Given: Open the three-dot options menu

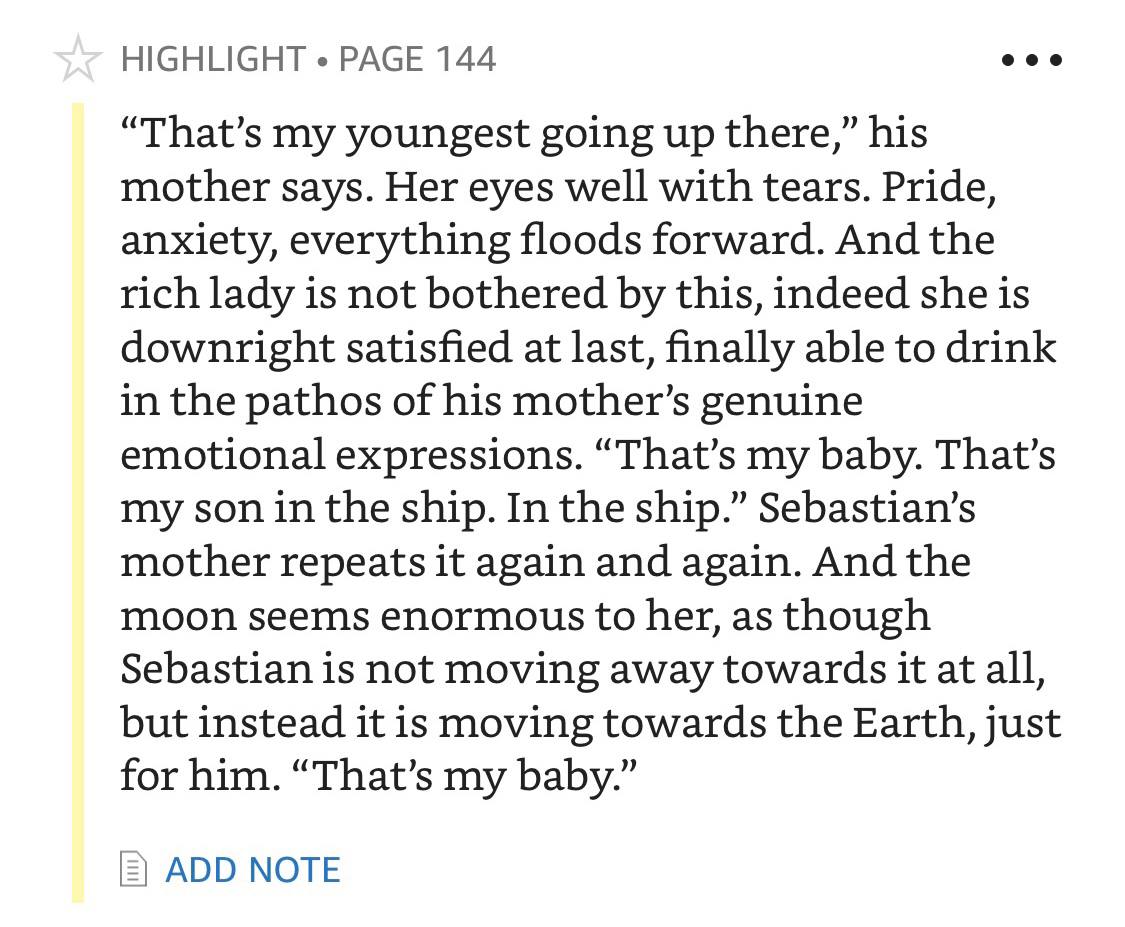Looking at the screenshot, I should pos(1031,60).
